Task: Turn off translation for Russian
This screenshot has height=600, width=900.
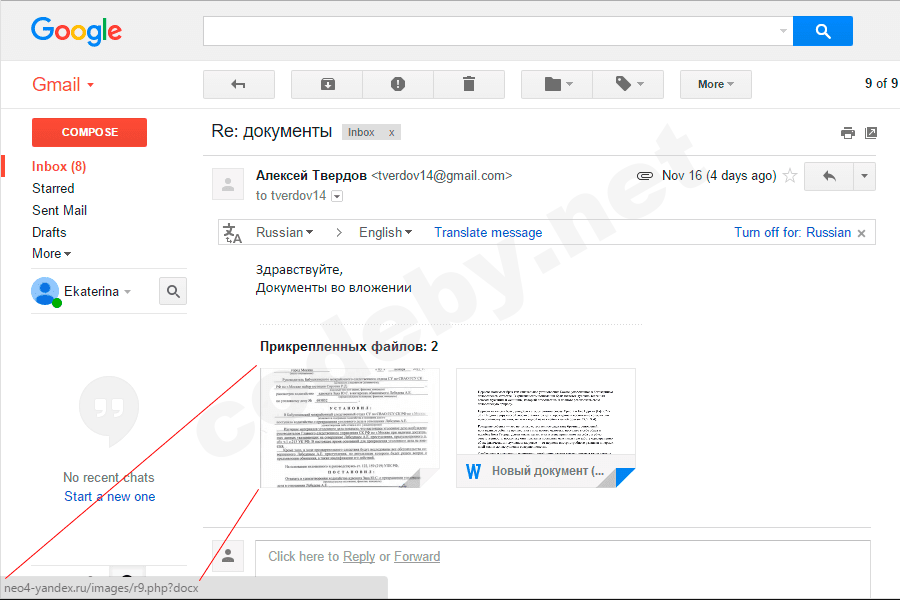Action: [792, 233]
